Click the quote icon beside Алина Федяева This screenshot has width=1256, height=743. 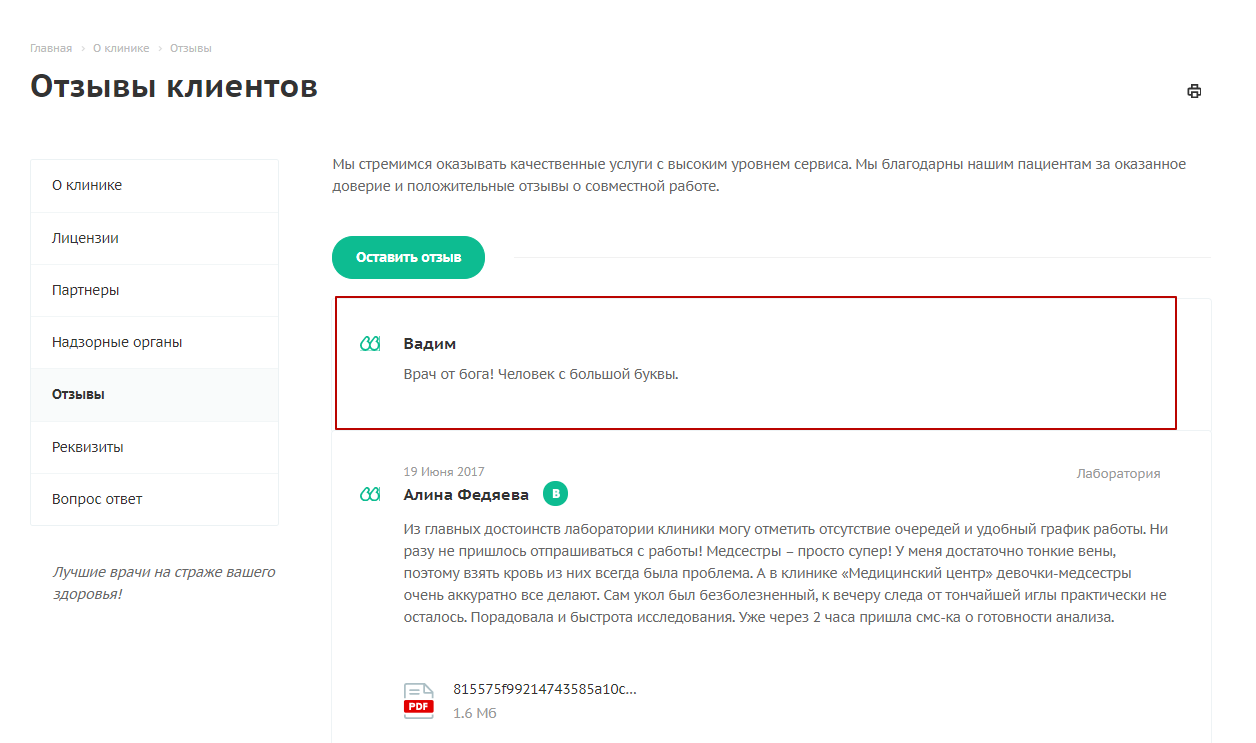[370, 495]
